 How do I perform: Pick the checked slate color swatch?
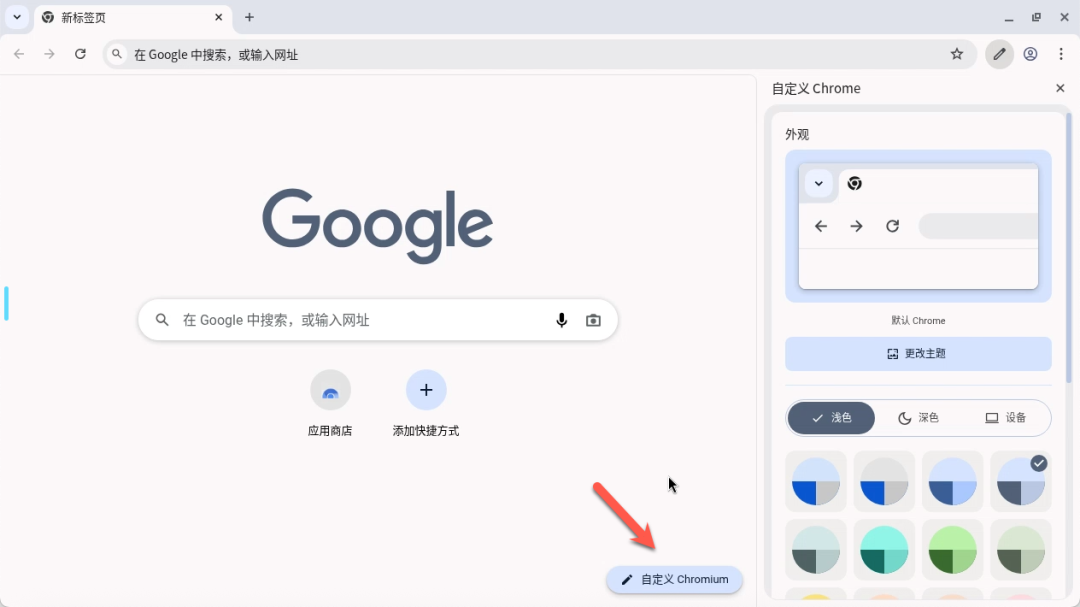click(1021, 482)
